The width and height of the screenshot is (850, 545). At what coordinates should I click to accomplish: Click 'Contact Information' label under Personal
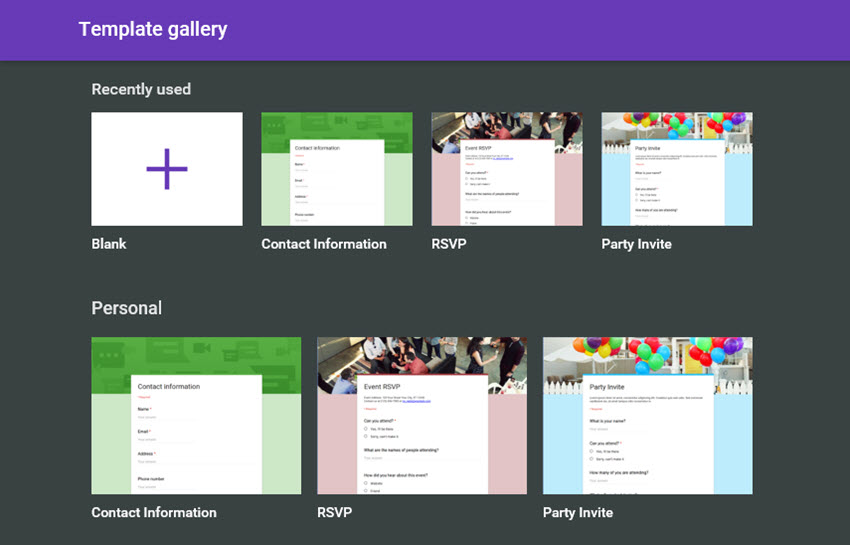pyautogui.click(x=154, y=512)
